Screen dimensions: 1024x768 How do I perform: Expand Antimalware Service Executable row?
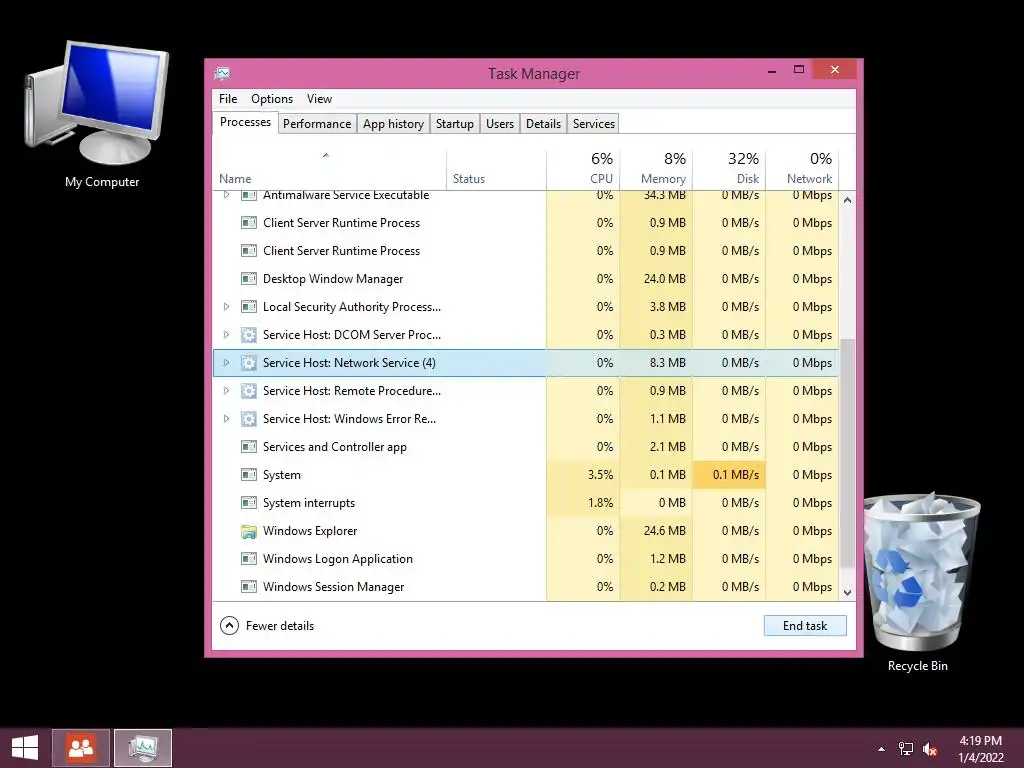(x=226, y=195)
